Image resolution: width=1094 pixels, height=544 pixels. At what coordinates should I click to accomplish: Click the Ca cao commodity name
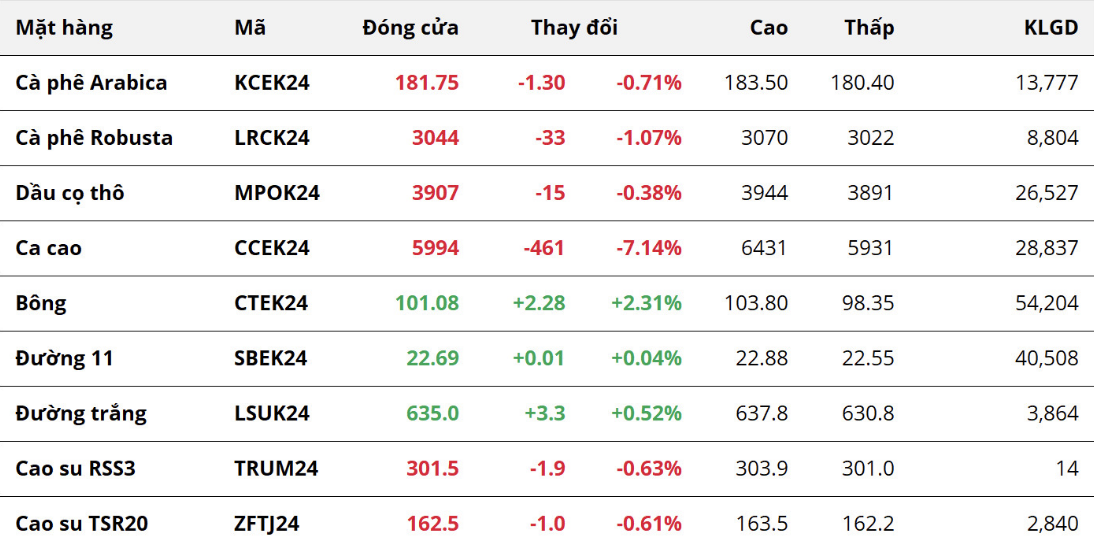pyautogui.click(x=49, y=248)
